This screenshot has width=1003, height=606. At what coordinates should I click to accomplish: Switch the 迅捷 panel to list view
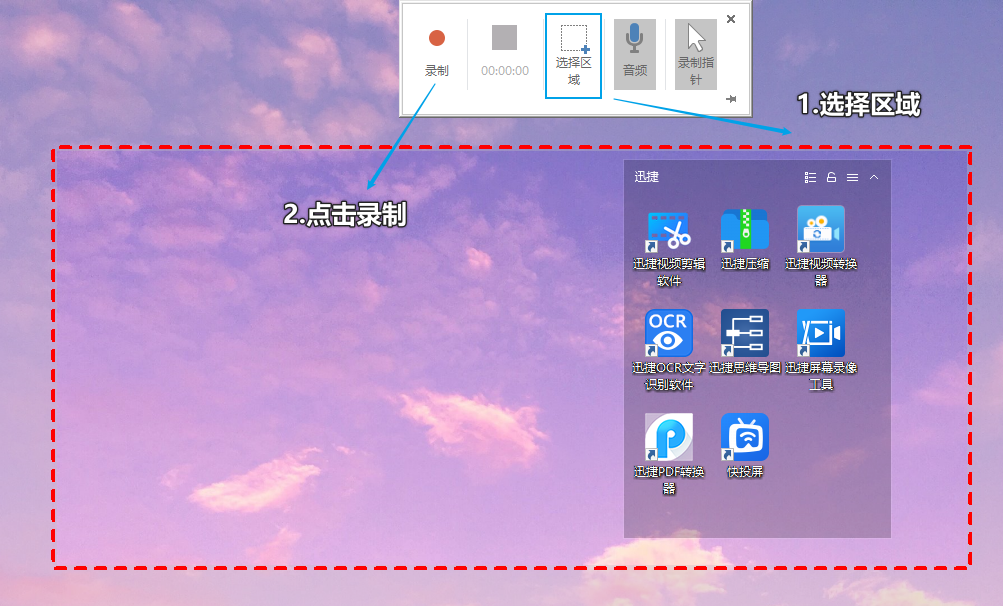click(811, 177)
